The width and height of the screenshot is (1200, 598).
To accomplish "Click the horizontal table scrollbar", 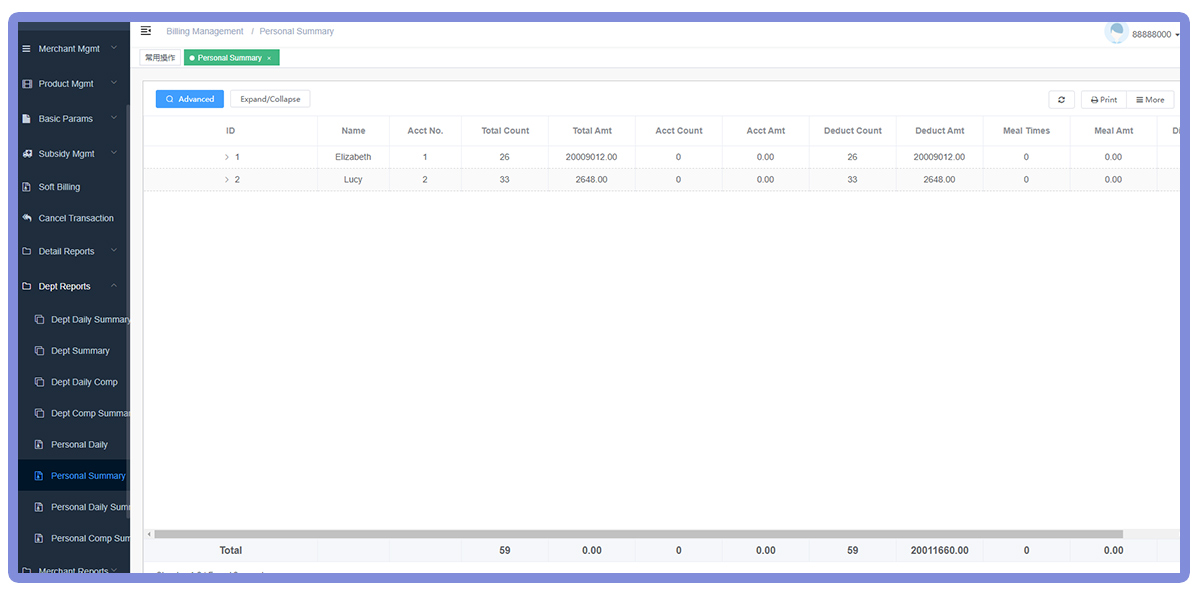I will tap(638, 534).
